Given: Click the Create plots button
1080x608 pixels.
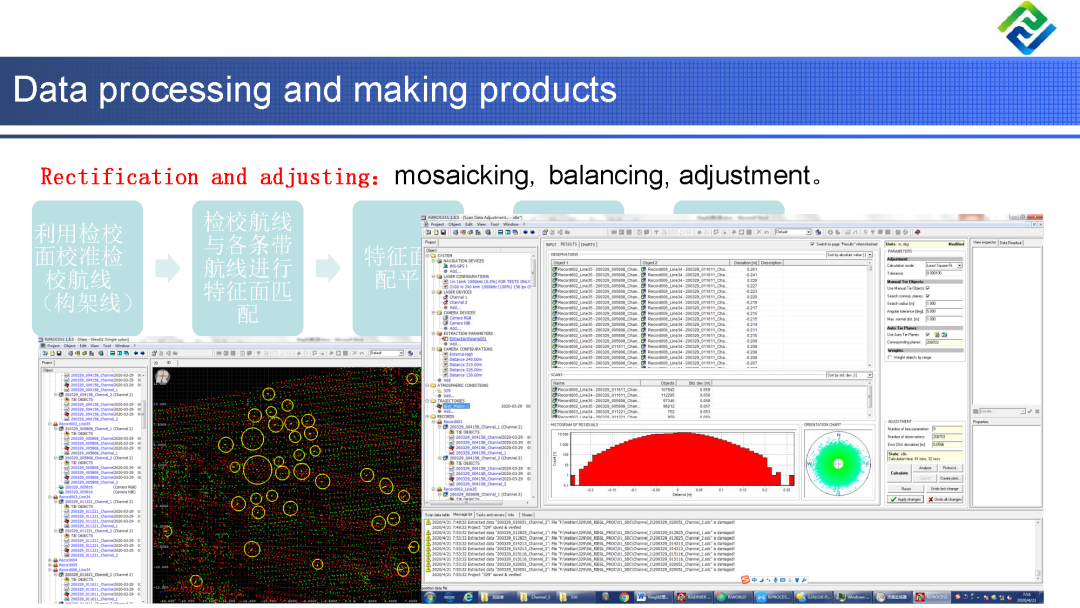Looking at the screenshot, I should tap(951, 479).
